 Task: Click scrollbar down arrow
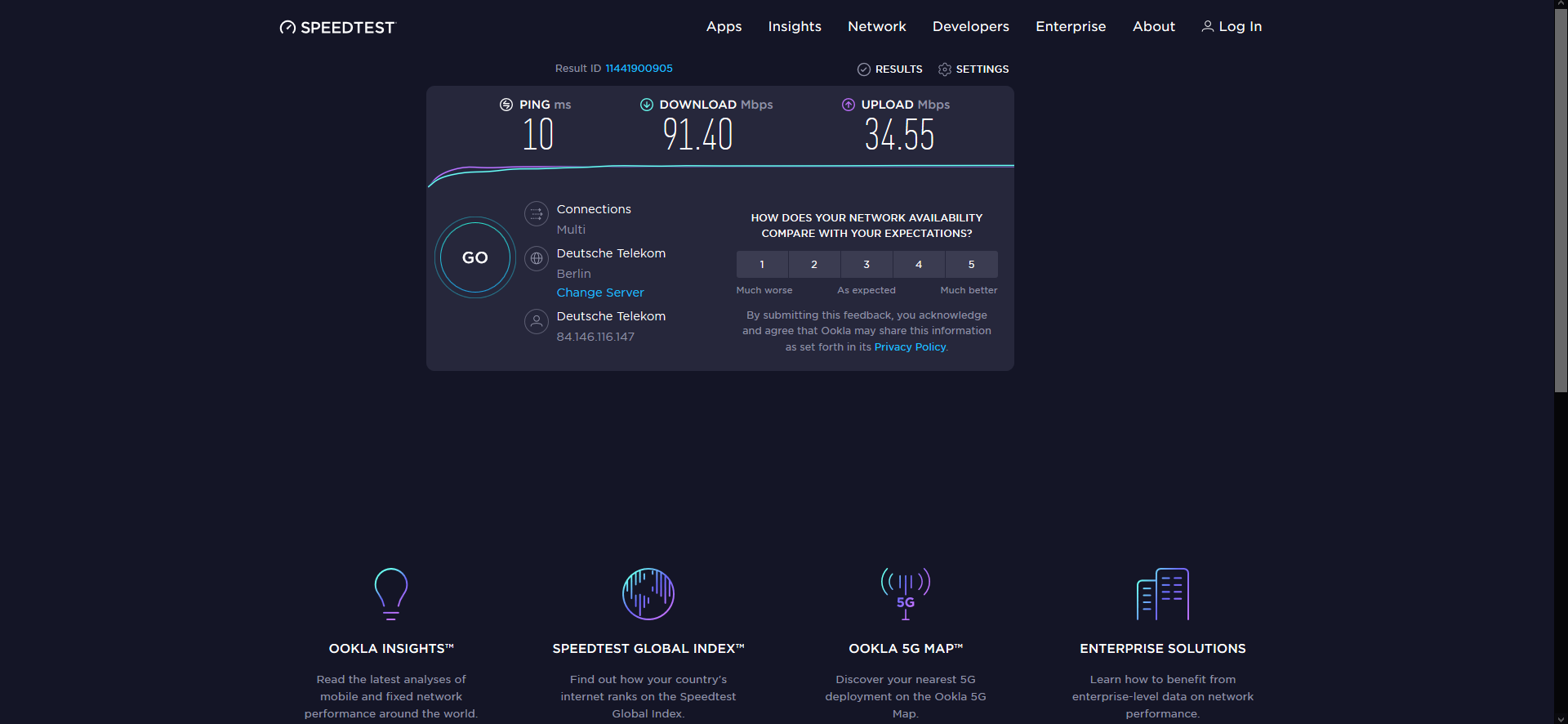pos(1561,718)
